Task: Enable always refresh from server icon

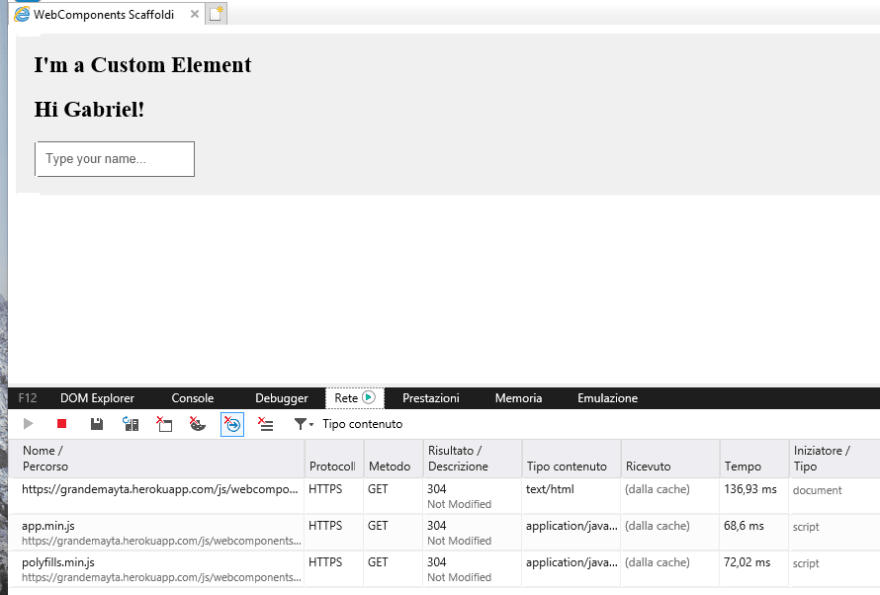Action: coord(131,424)
